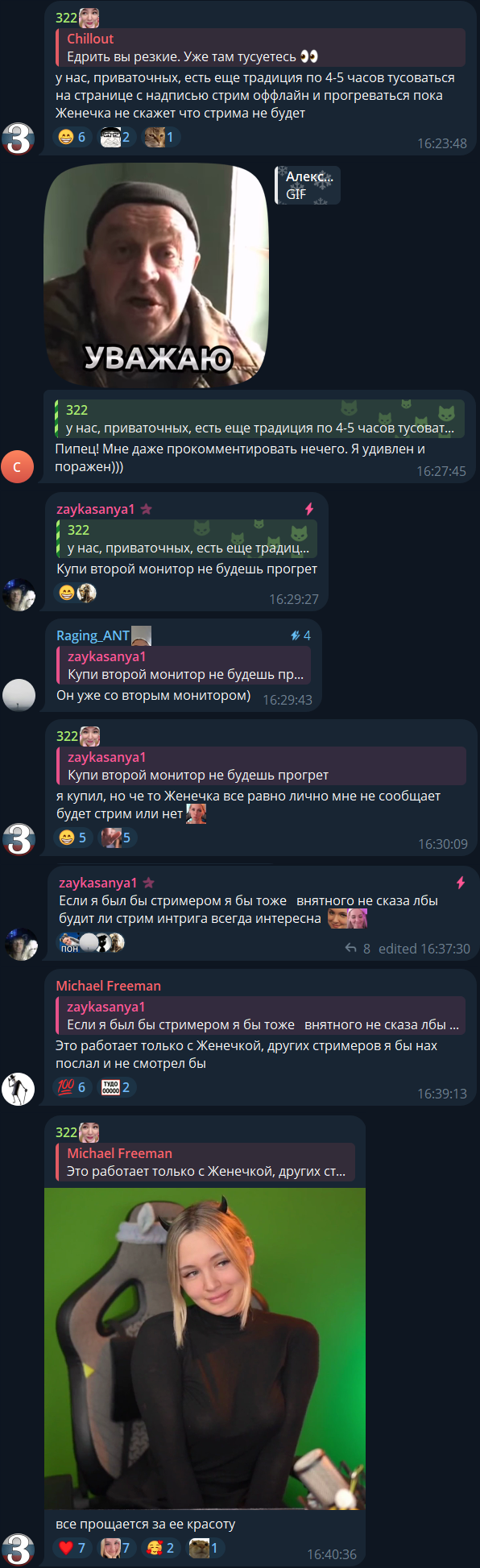480x1568 pixels.
Task: Click the grinning emoji reaction with 6
Action: [72, 137]
